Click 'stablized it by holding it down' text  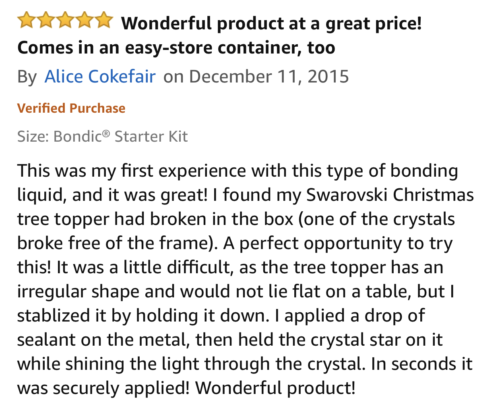click(142, 316)
